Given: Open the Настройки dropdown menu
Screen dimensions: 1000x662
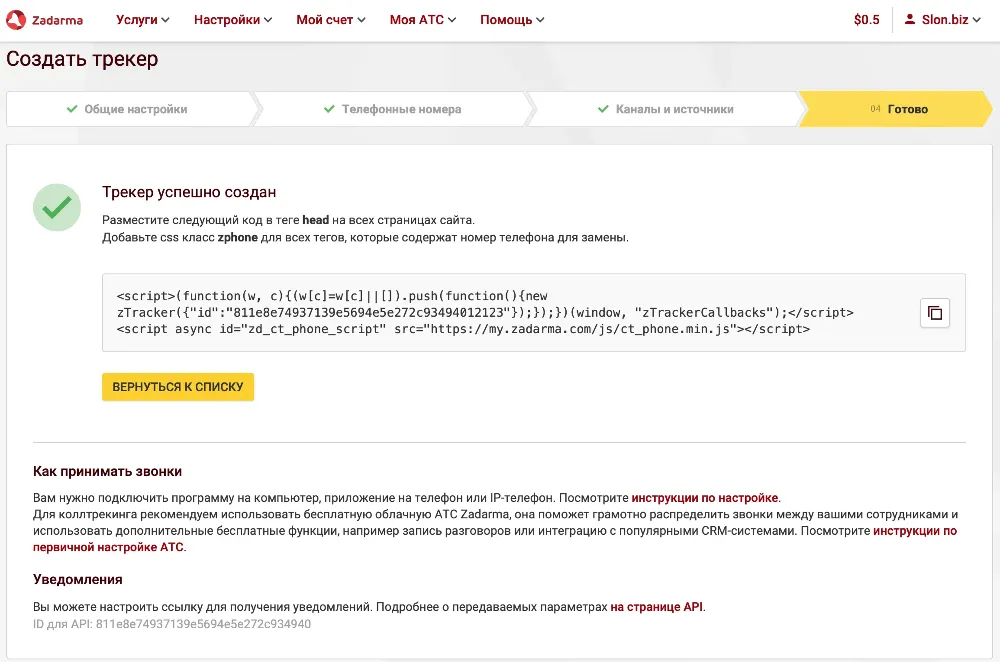Looking at the screenshot, I should coord(233,20).
